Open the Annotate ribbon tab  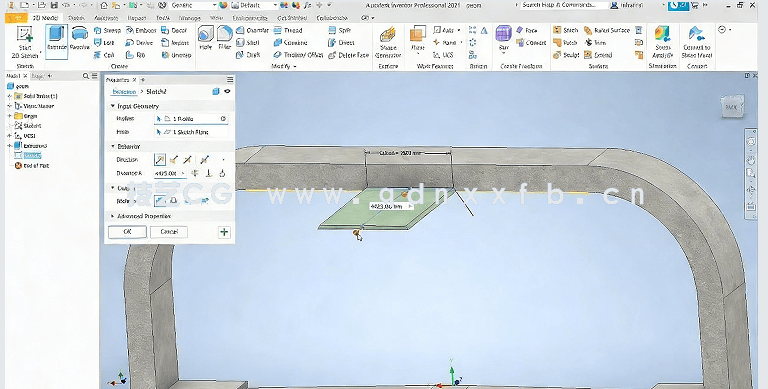pyautogui.click(x=106, y=18)
